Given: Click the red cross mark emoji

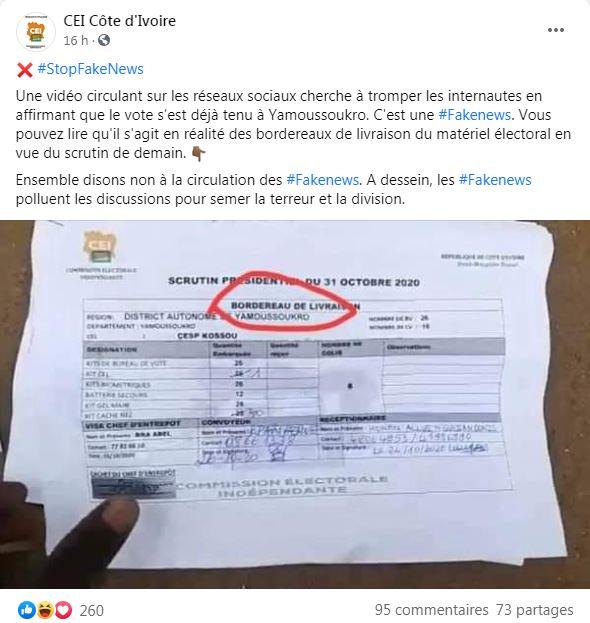Looking at the screenshot, I should [24, 70].
